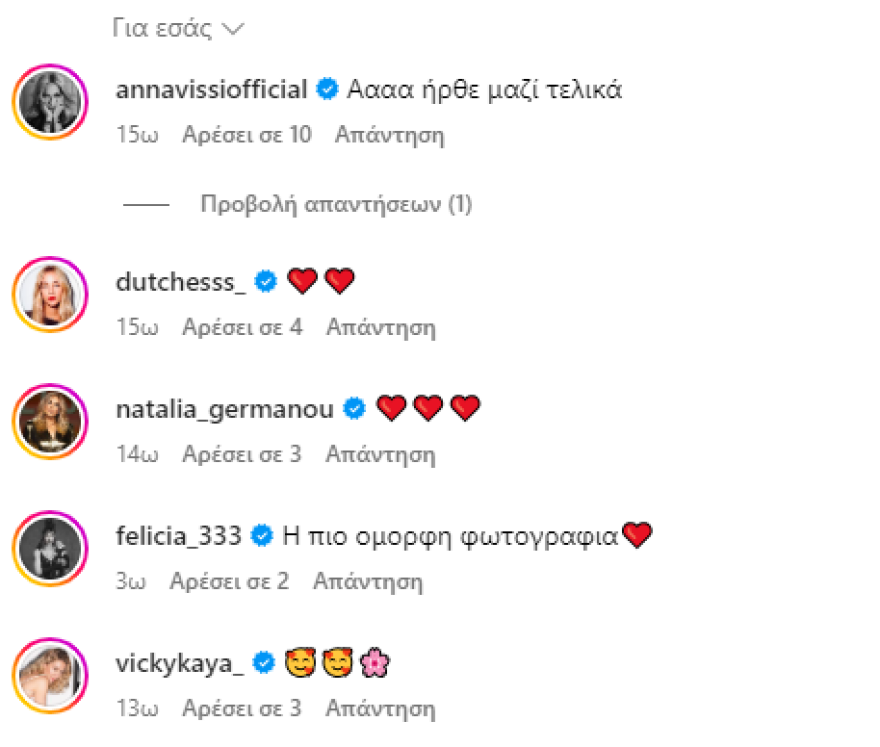Click the '14ω' timestamp on natalia_germanou comment

[137, 454]
